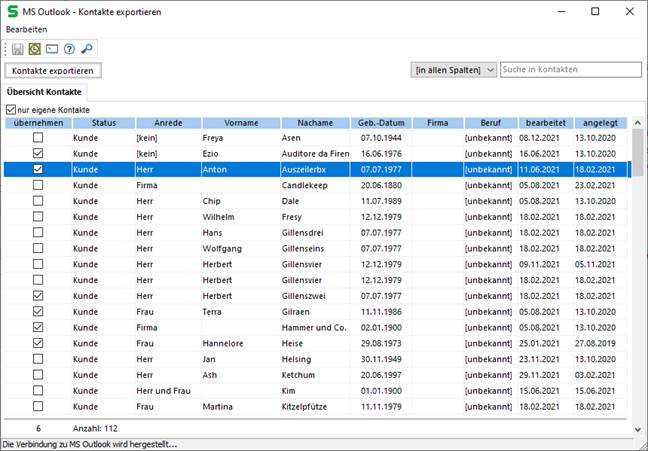The height and width of the screenshot is (451, 648).
Task: Open the '[in allen Spalten]' dropdown
Action: [454, 70]
